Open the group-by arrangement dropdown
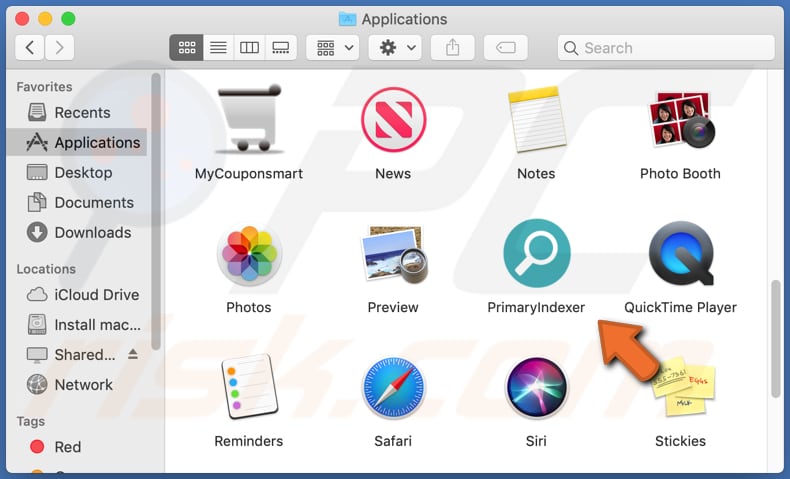The width and height of the screenshot is (790, 479). click(334, 47)
